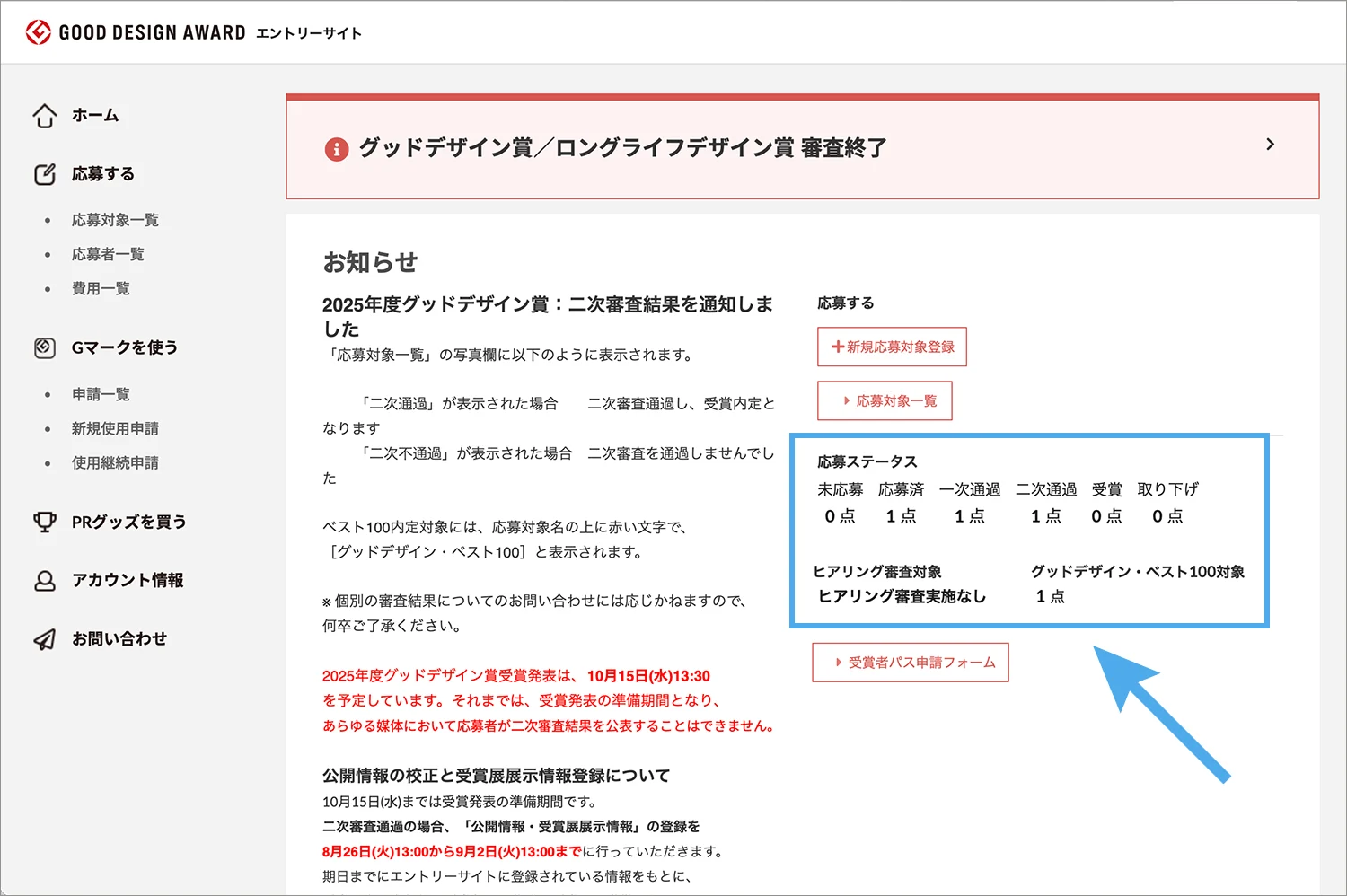
Task: Click the Gマークを使う G-mark icon
Action: point(45,347)
